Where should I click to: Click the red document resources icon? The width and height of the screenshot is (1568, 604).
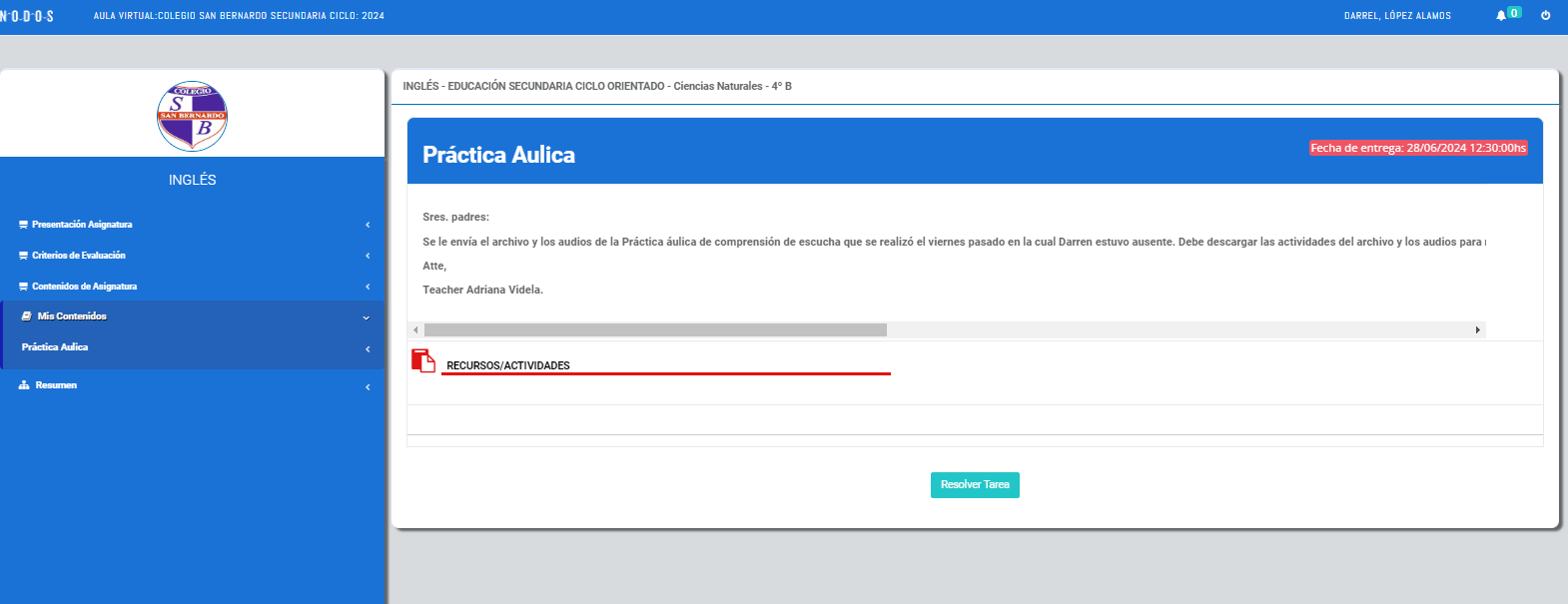click(x=423, y=360)
